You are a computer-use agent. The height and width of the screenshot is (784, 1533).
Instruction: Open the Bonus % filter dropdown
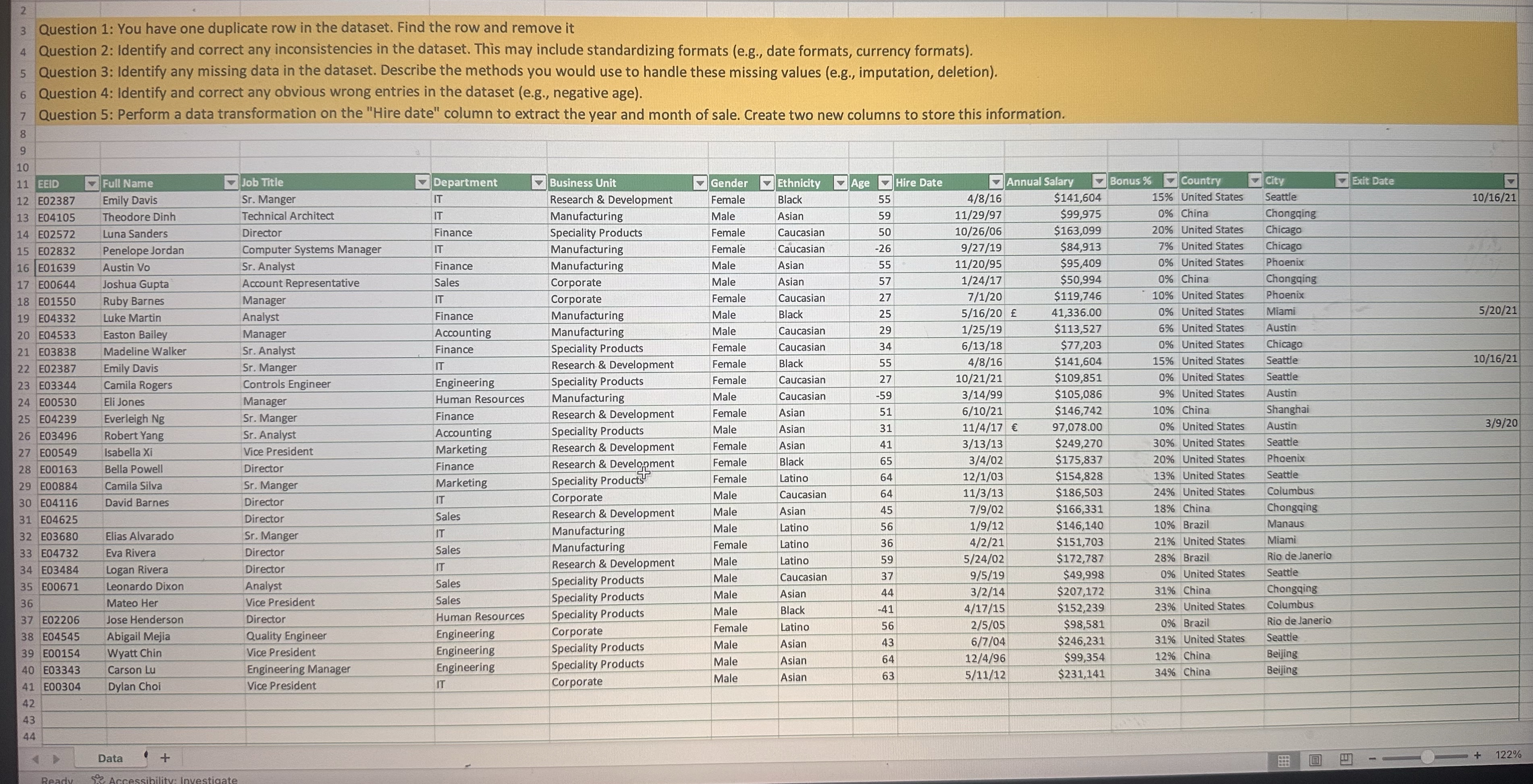tap(1170, 180)
